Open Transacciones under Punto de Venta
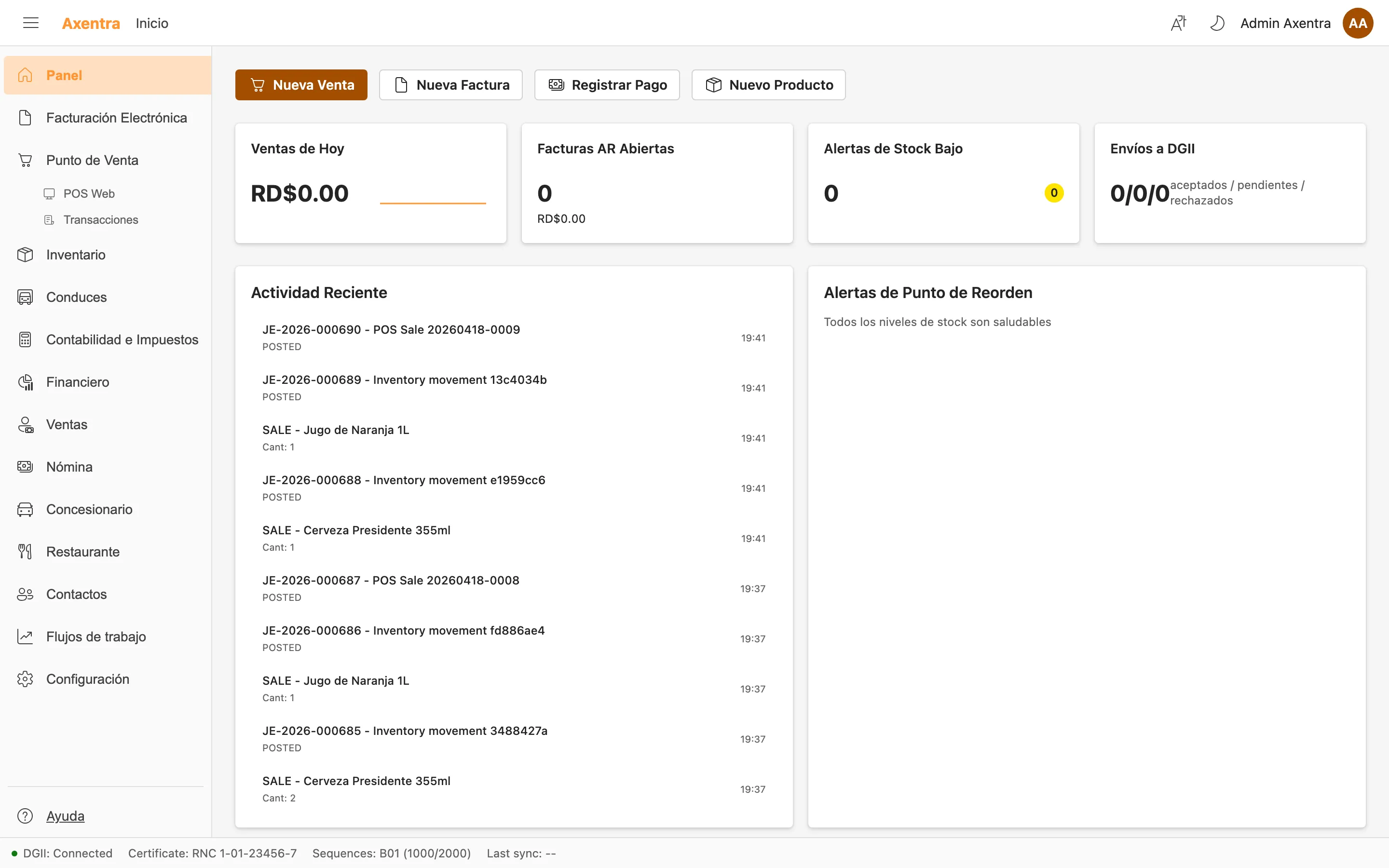The width and height of the screenshot is (1389, 868). 100,219
